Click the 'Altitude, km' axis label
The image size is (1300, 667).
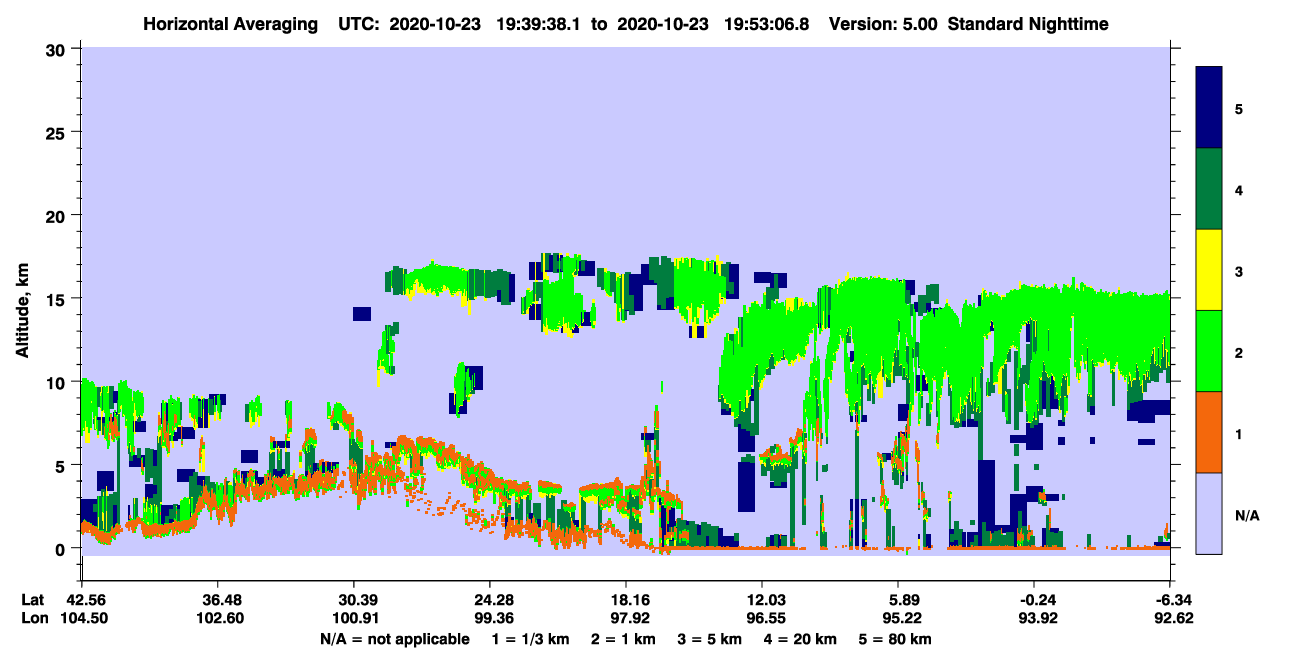22,299
